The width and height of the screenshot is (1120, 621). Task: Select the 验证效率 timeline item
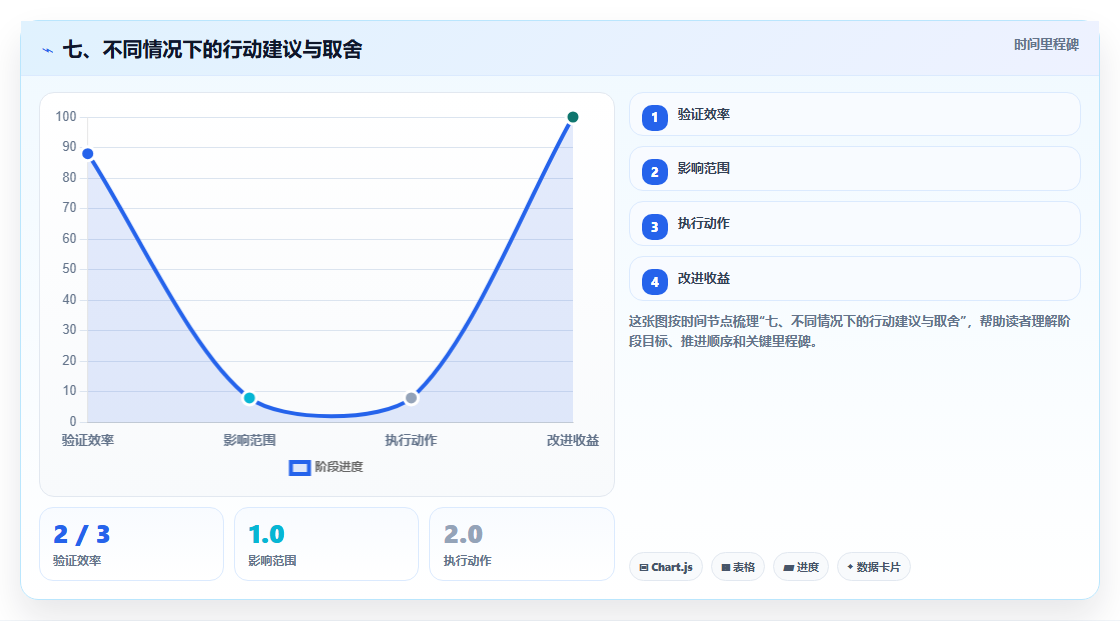click(x=854, y=114)
